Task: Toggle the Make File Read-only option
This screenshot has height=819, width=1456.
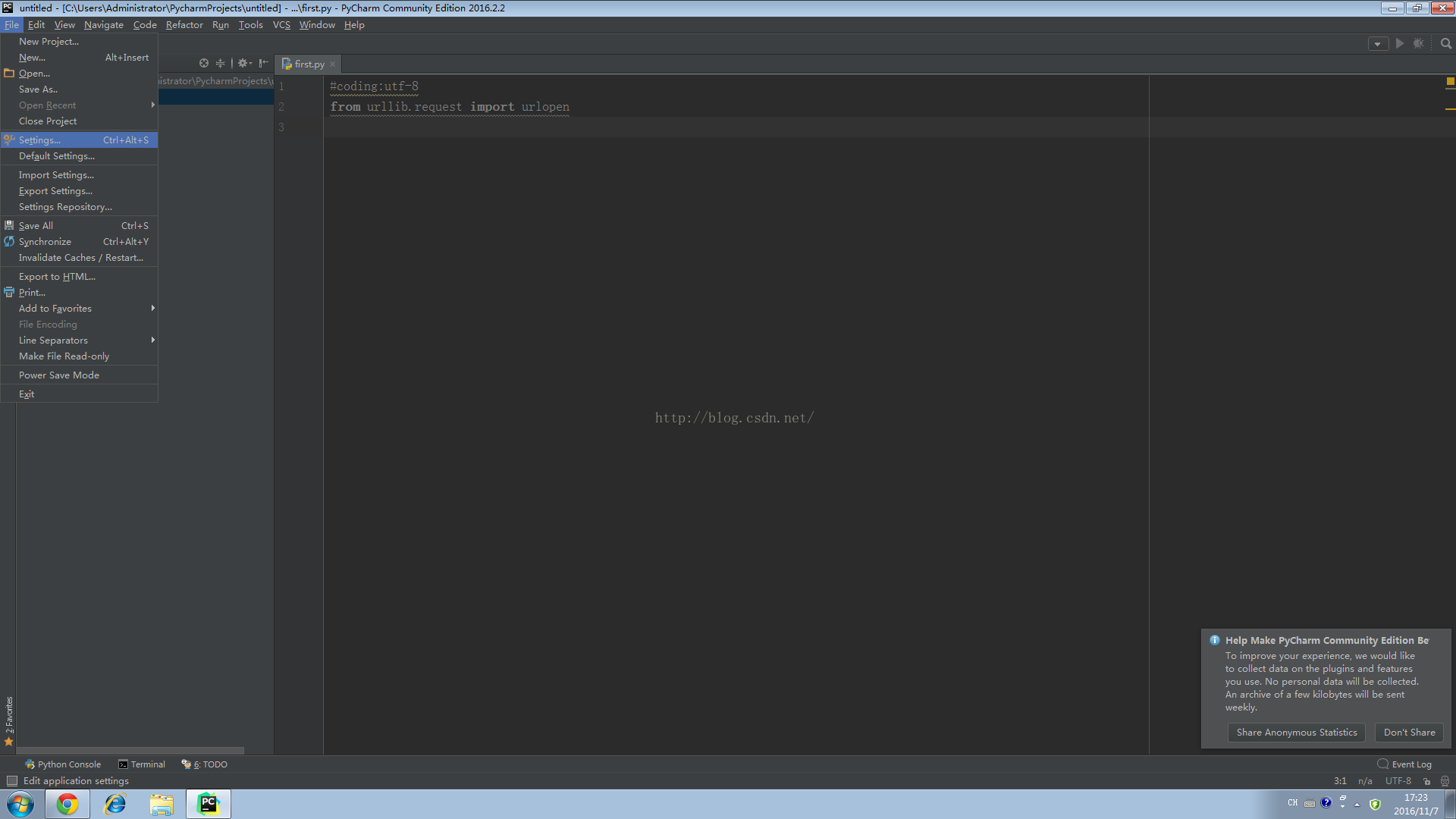Action: 63,356
